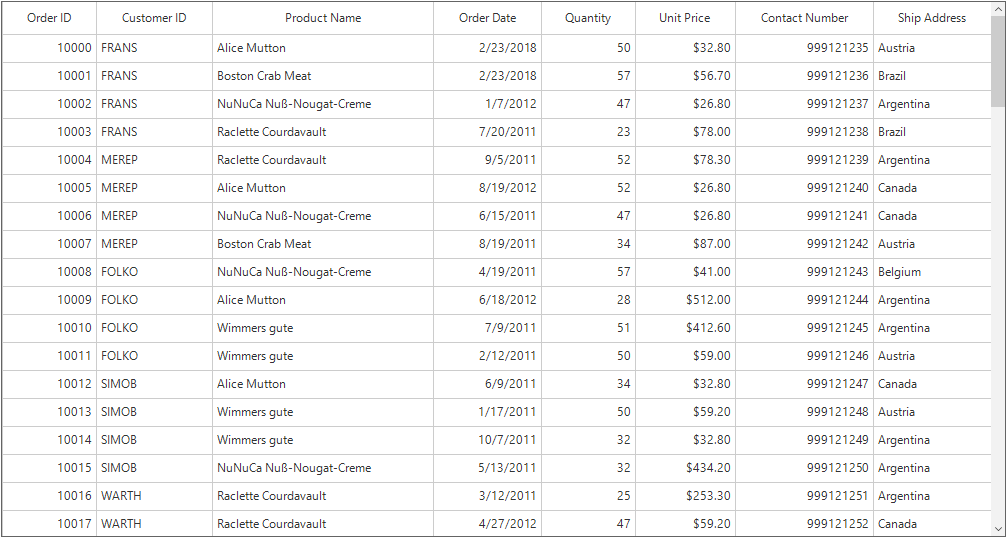Select order ID cell 10011
This screenshot has width=1007, height=538.
[x=49, y=356]
